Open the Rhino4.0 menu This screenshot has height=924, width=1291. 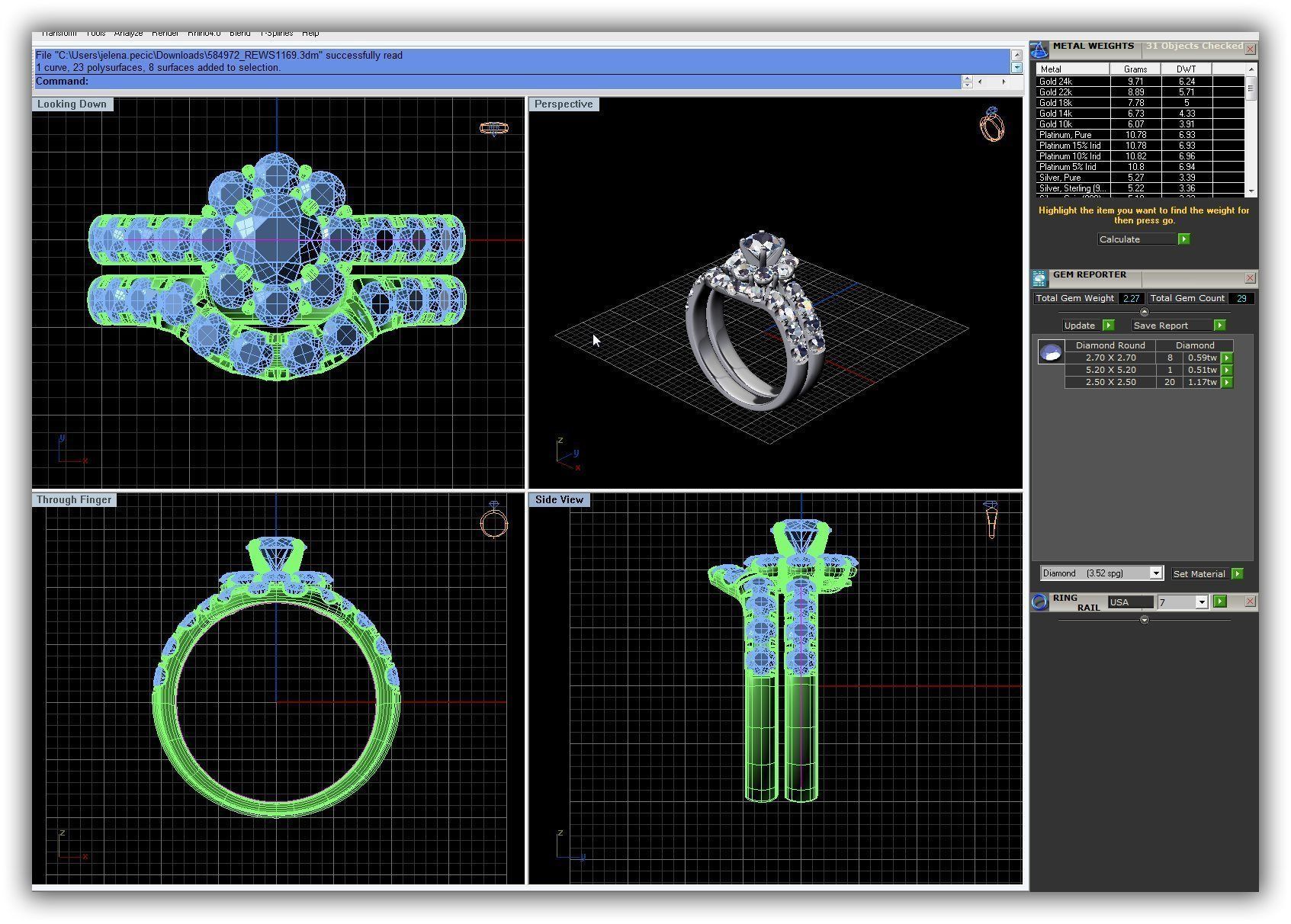[x=204, y=34]
